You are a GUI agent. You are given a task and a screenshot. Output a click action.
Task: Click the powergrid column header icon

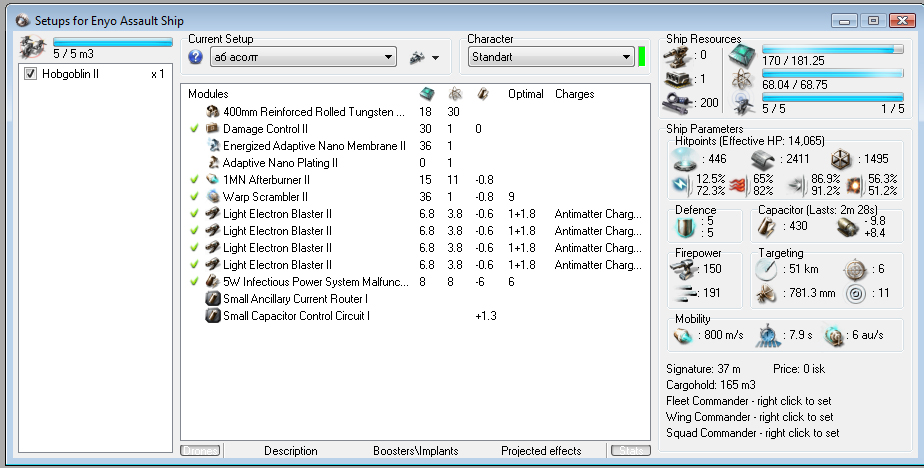(454, 94)
